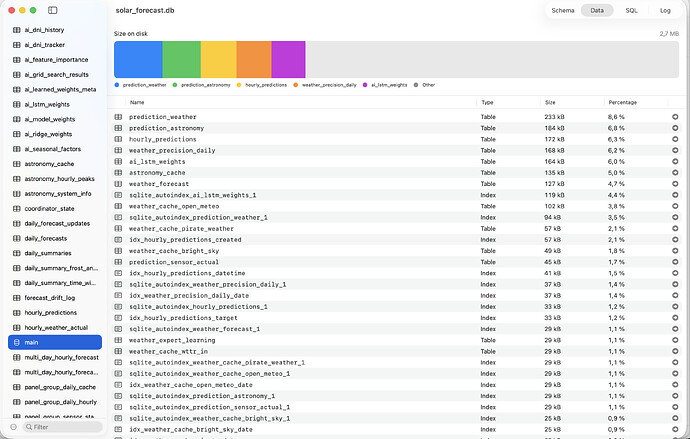The width and height of the screenshot is (690, 439).
Task: Click arrow icon on weather_forecast row
Action: coord(675,184)
